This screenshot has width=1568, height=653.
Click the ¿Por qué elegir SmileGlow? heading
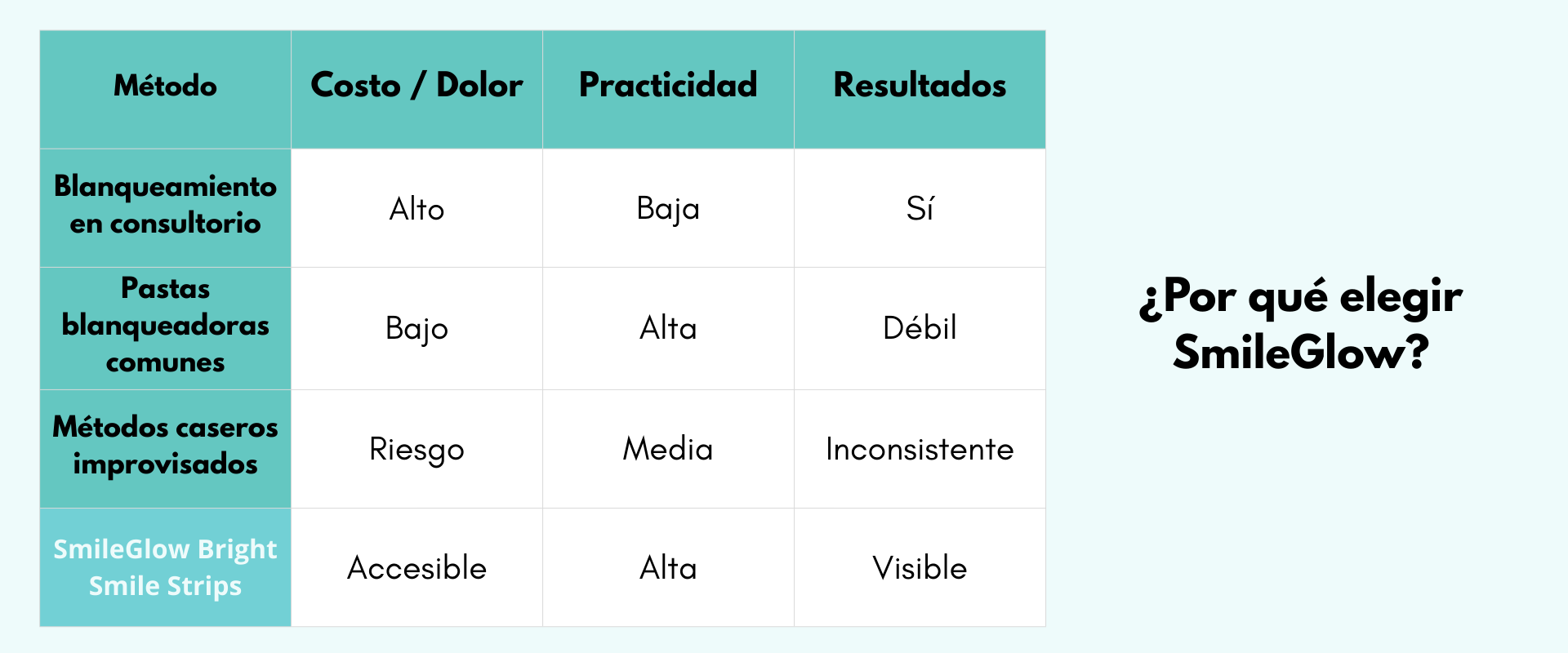pos(1301,324)
